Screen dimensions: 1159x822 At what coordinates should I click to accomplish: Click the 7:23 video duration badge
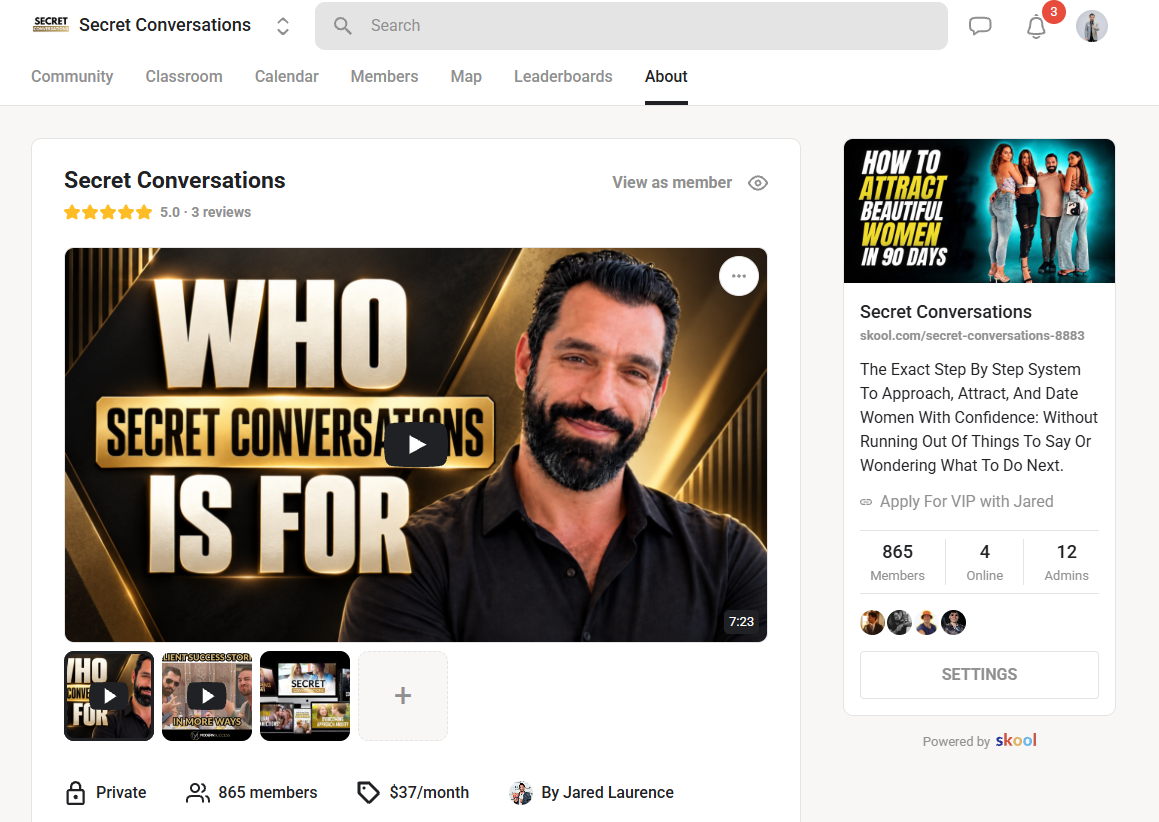[741, 622]
